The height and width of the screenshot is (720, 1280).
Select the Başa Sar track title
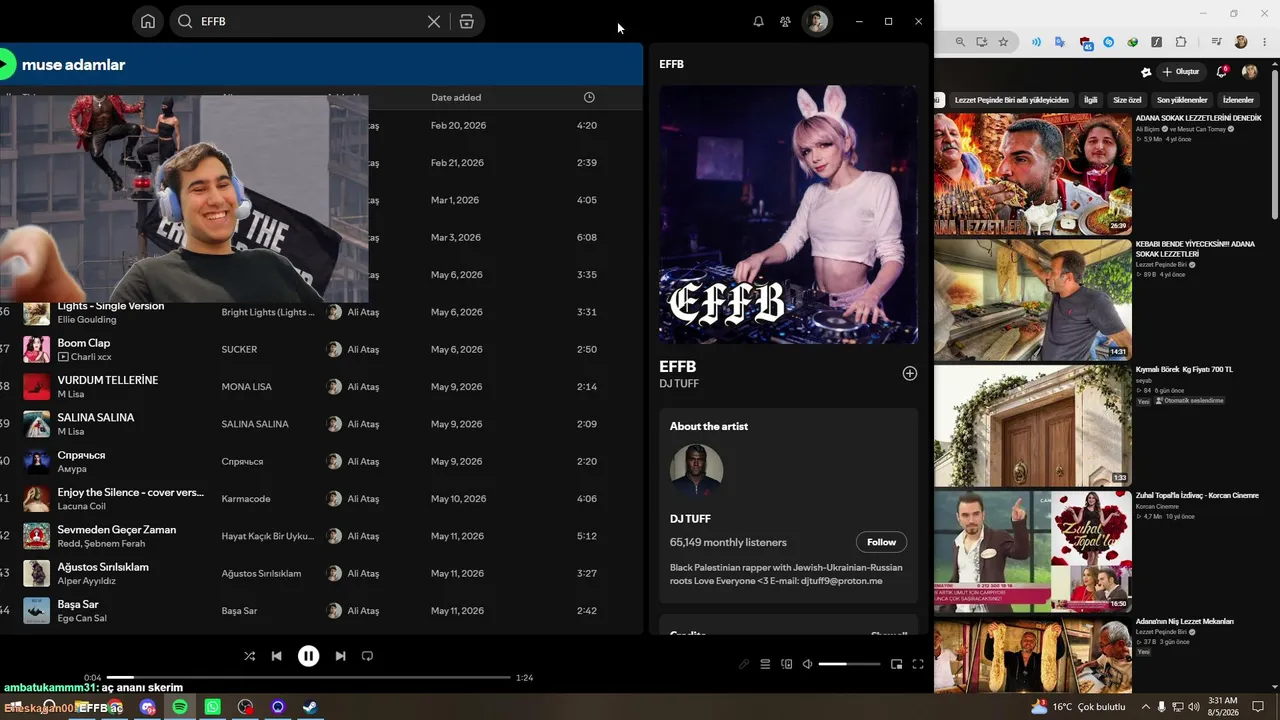pos(78,604)
